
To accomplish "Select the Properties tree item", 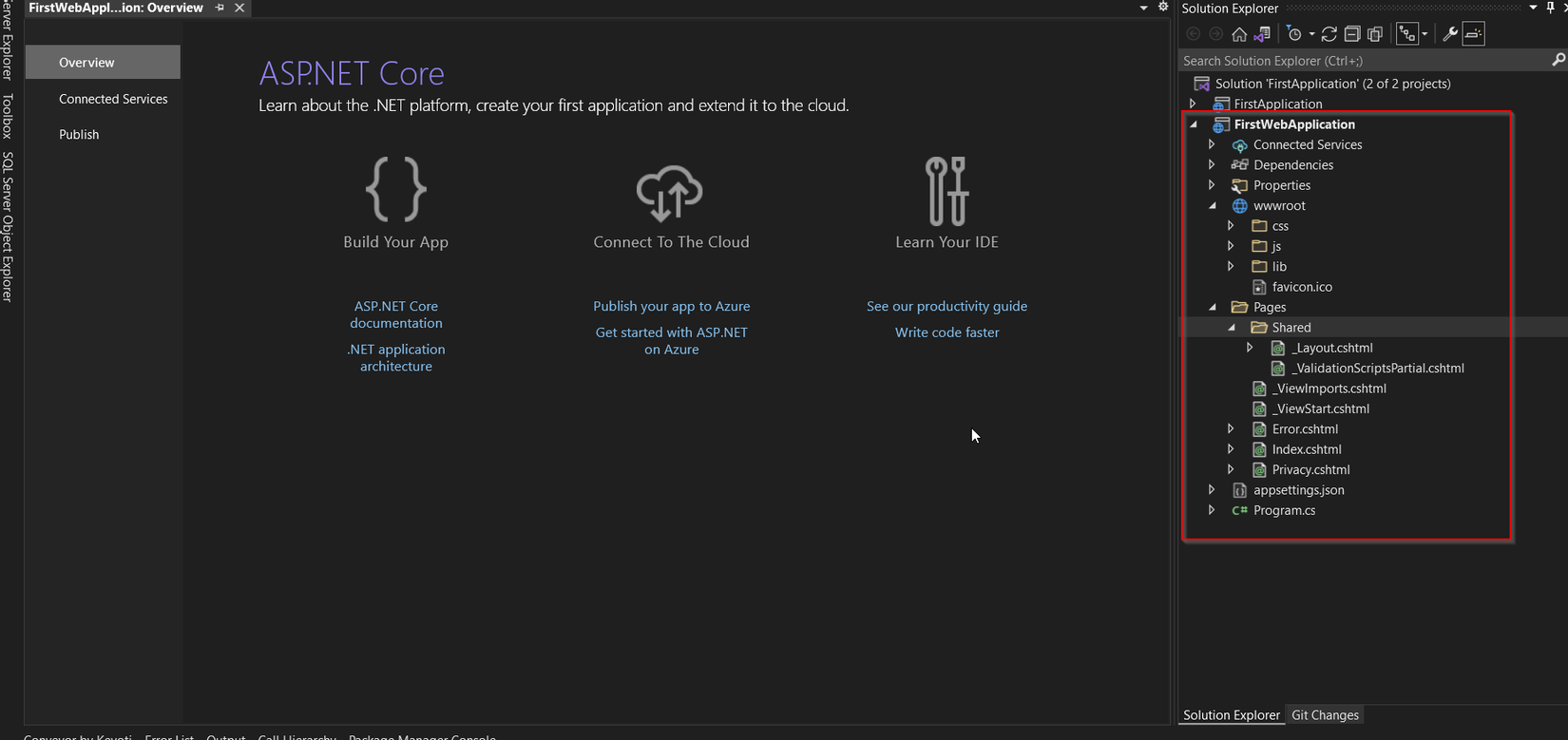I will pos(1282,185).
